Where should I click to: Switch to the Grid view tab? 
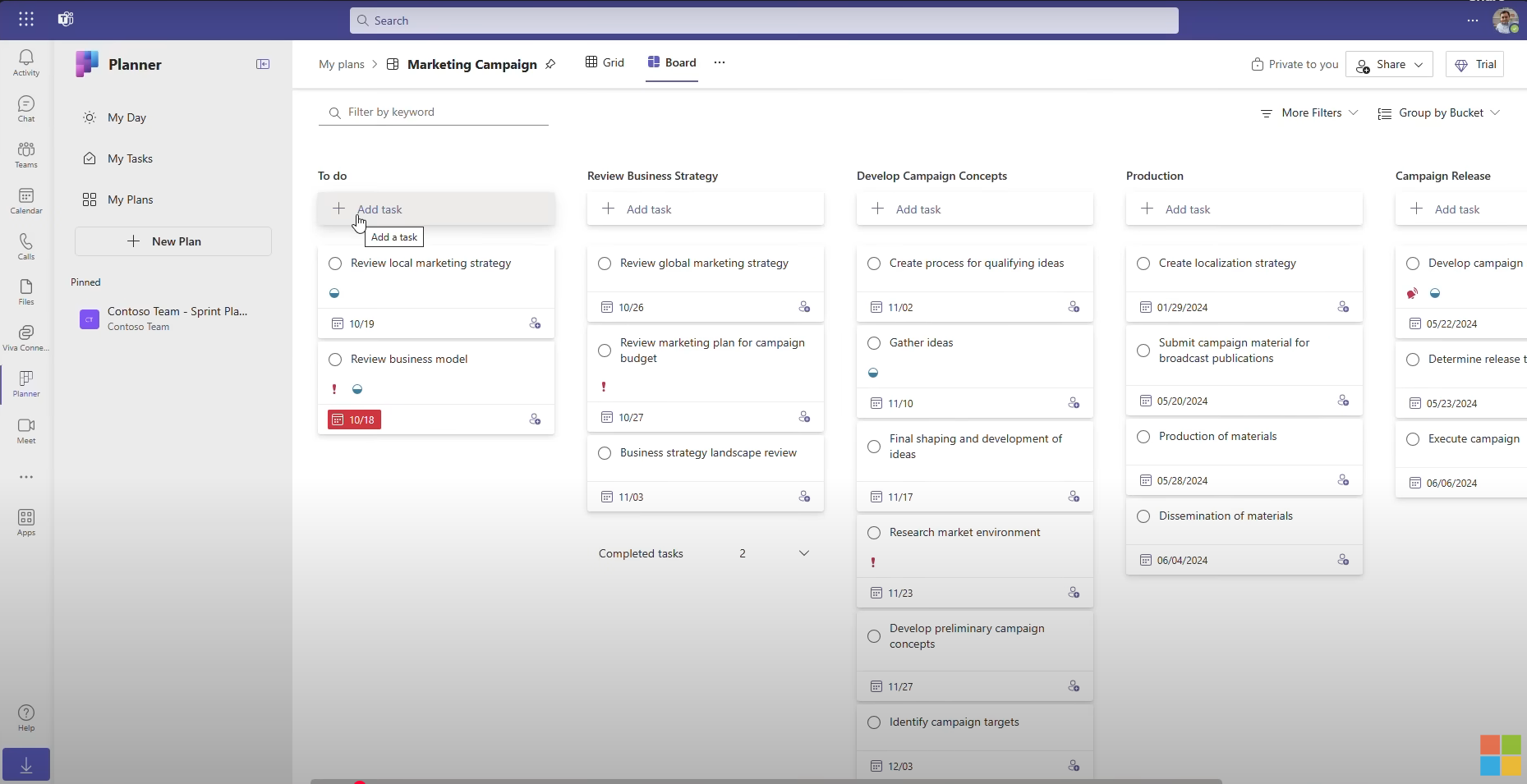605,62
